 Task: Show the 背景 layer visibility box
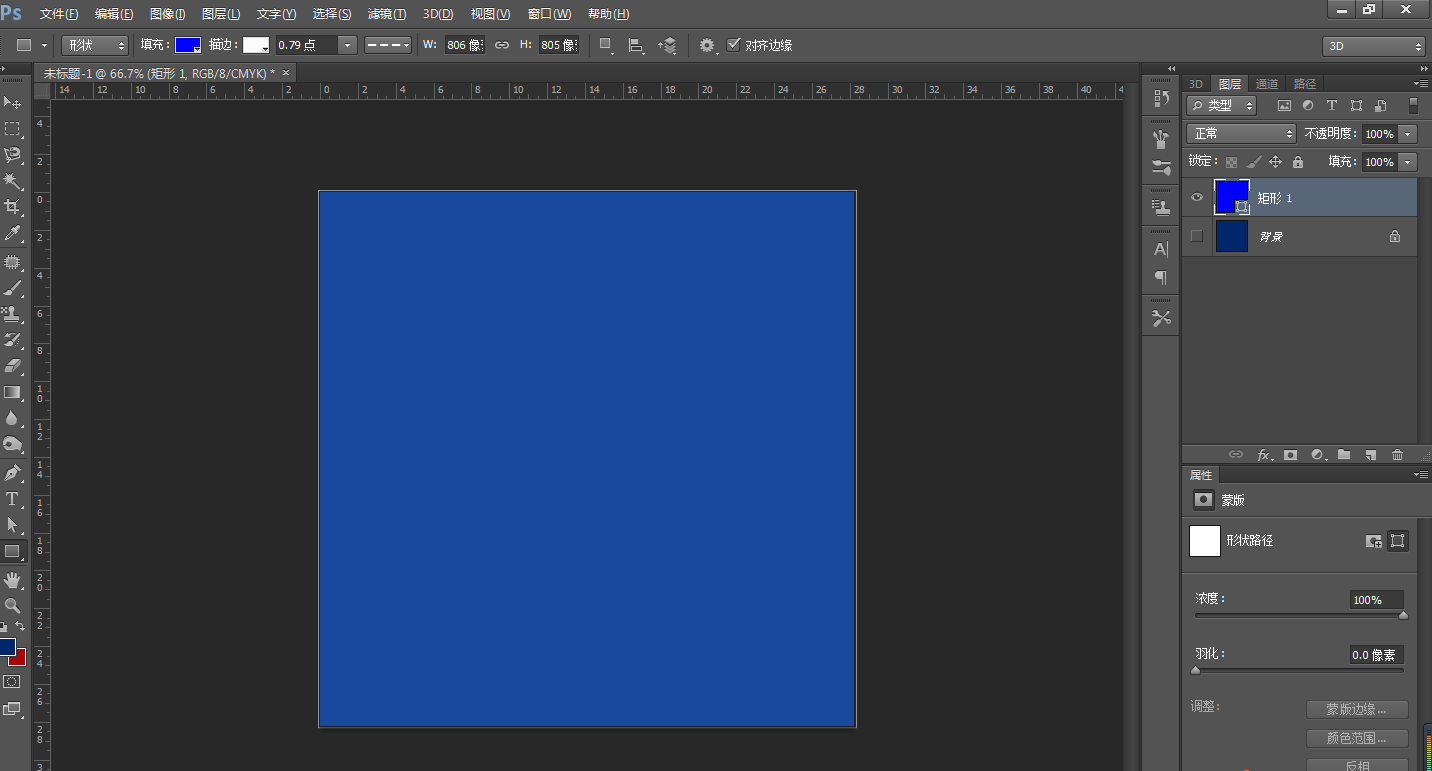[x=1197, y=237]
